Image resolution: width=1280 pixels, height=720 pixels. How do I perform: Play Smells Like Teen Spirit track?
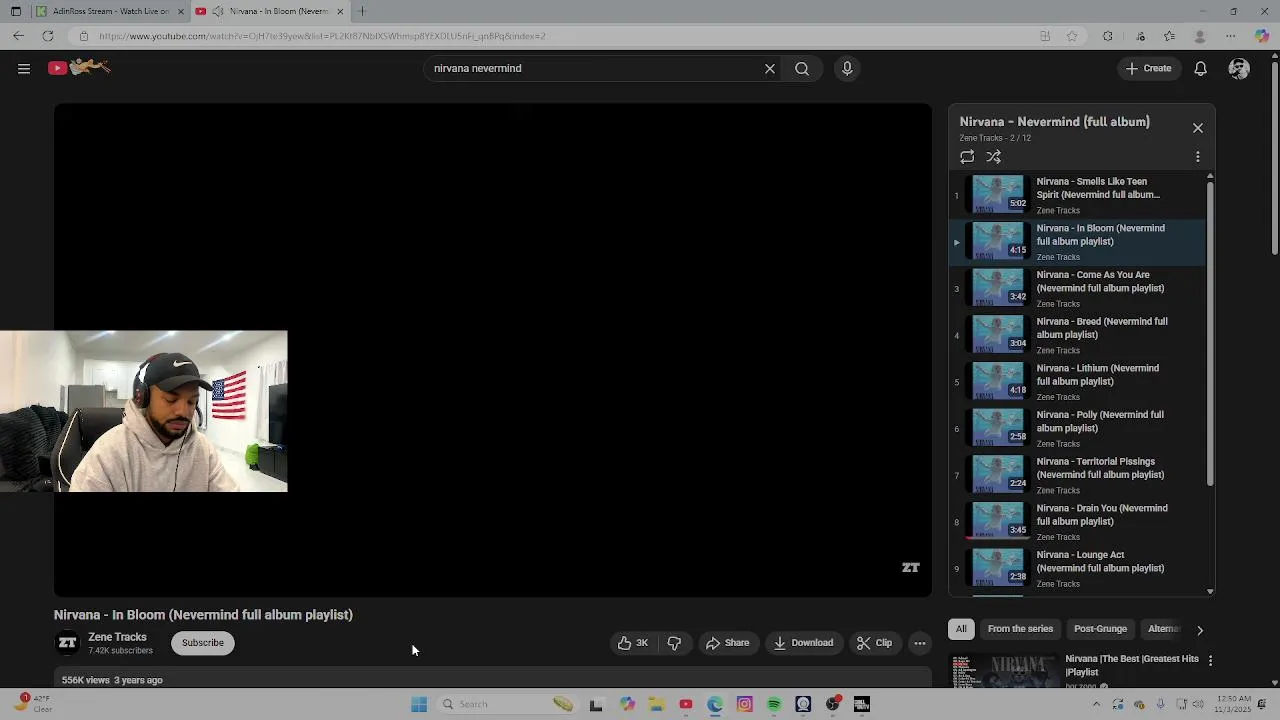tap(1077, 195)
